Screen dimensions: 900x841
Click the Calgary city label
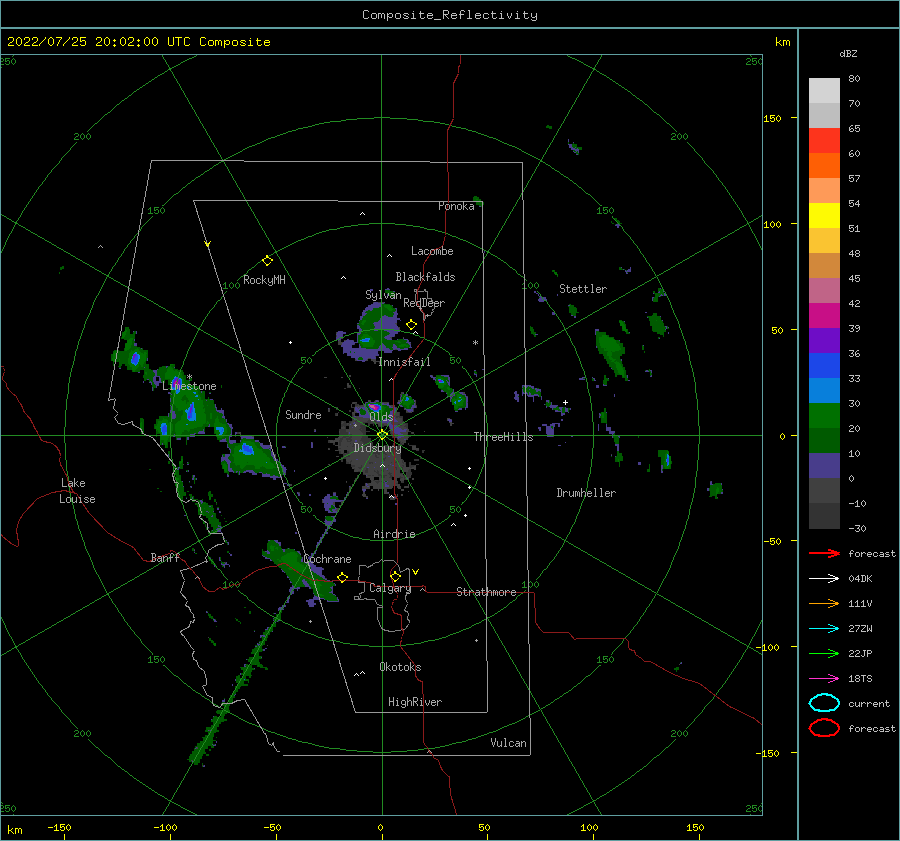(390, 588)
